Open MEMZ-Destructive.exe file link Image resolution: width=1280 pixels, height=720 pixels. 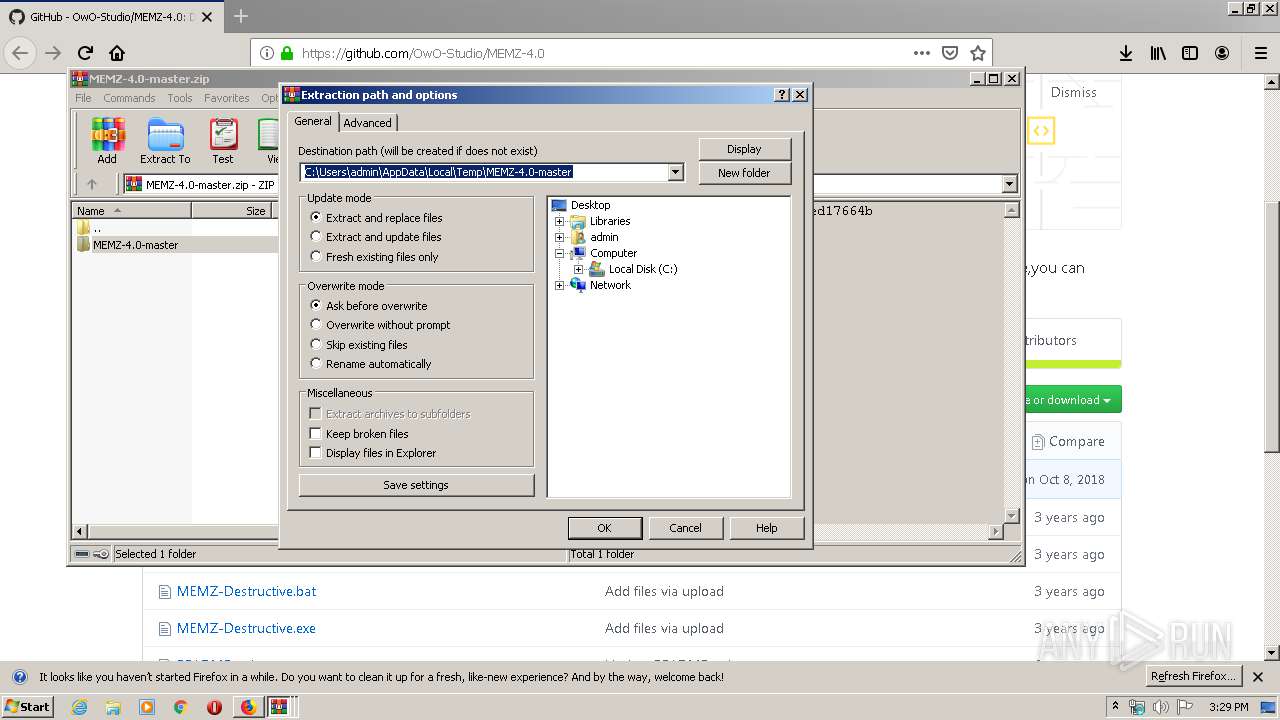tap(246, 628)
